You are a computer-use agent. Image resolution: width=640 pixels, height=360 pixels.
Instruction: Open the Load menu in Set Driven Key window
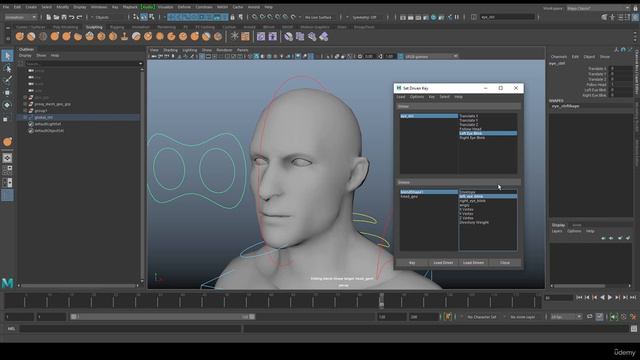(401, 97)
